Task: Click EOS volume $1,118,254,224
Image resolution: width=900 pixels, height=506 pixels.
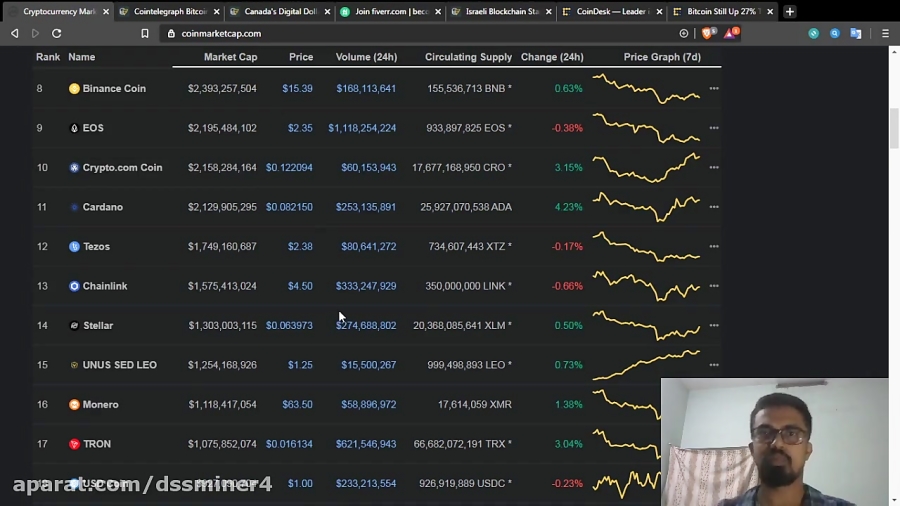Action: (x=362, y=128)
